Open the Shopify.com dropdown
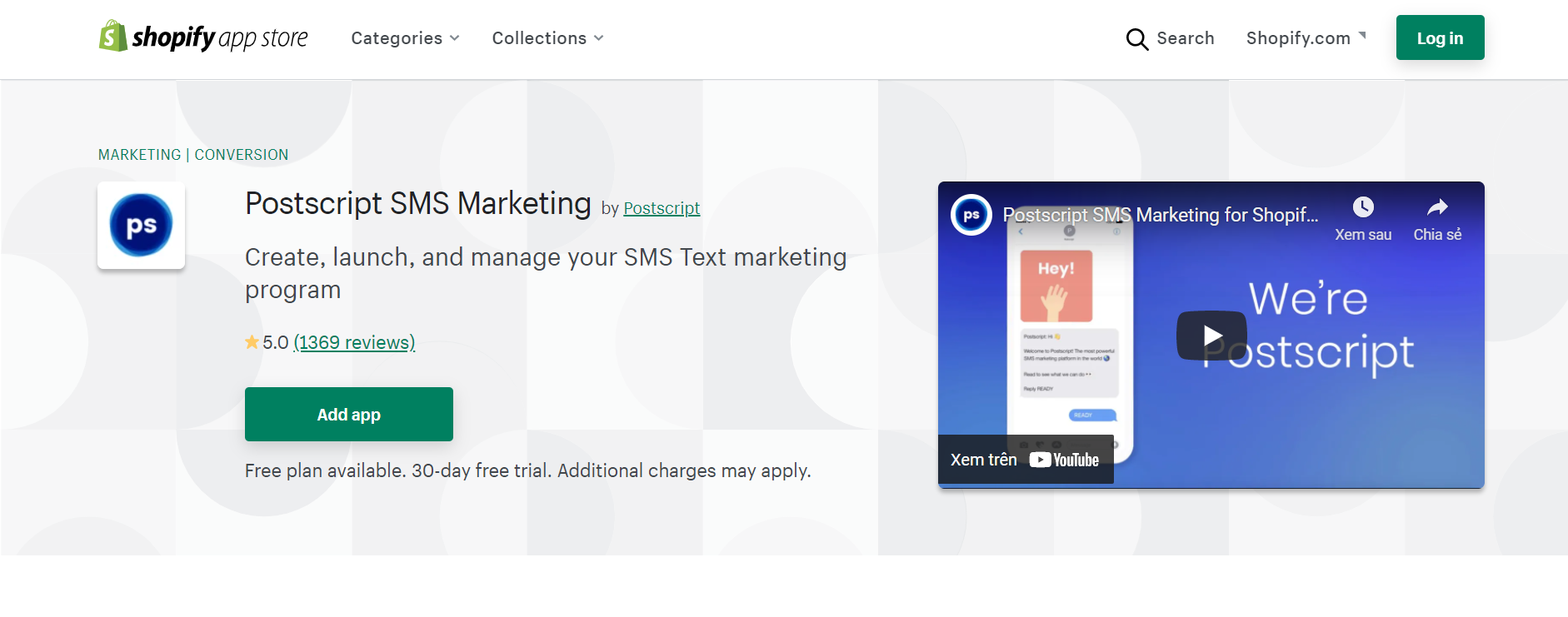Screen dimensions: 1568x617 coord(1306,38)
